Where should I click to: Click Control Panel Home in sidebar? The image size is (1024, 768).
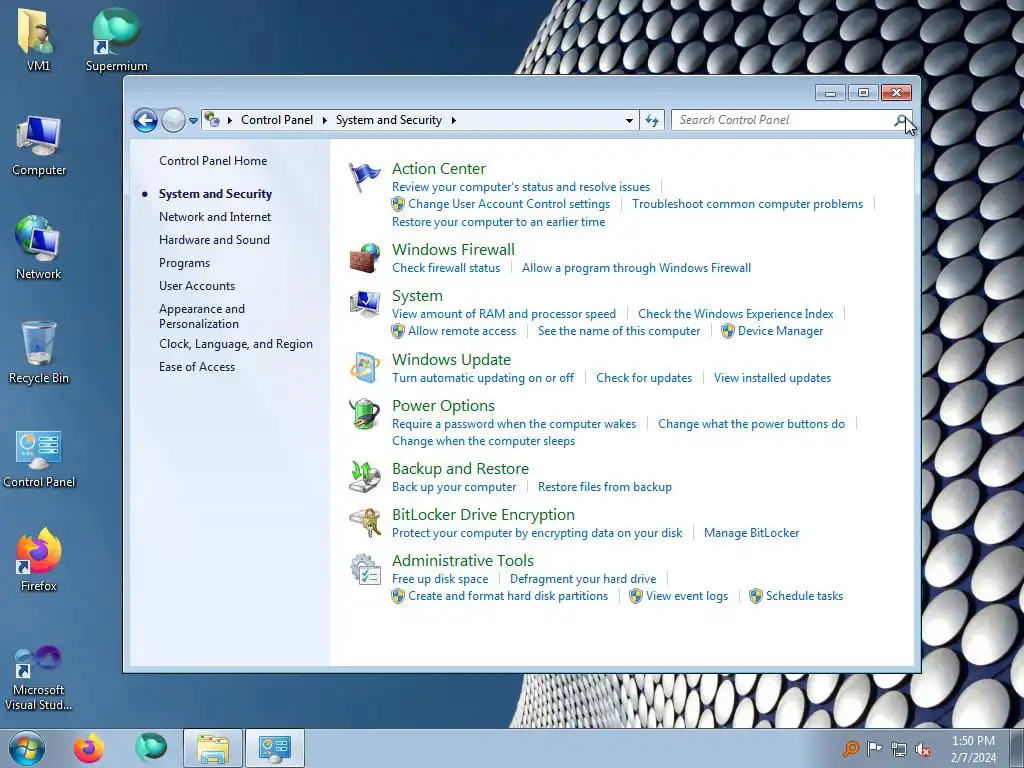(213, 161)
